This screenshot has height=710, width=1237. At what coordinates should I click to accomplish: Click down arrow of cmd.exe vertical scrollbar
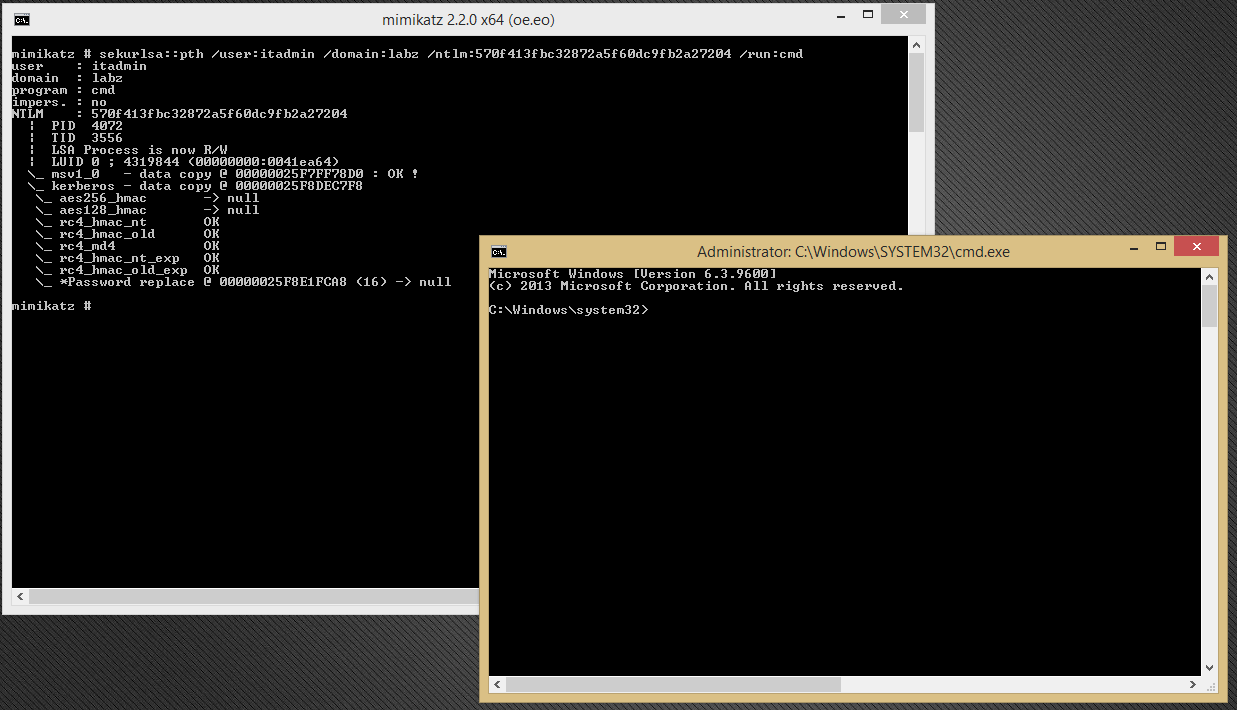pyautogui.click(x=1209, y=668)
